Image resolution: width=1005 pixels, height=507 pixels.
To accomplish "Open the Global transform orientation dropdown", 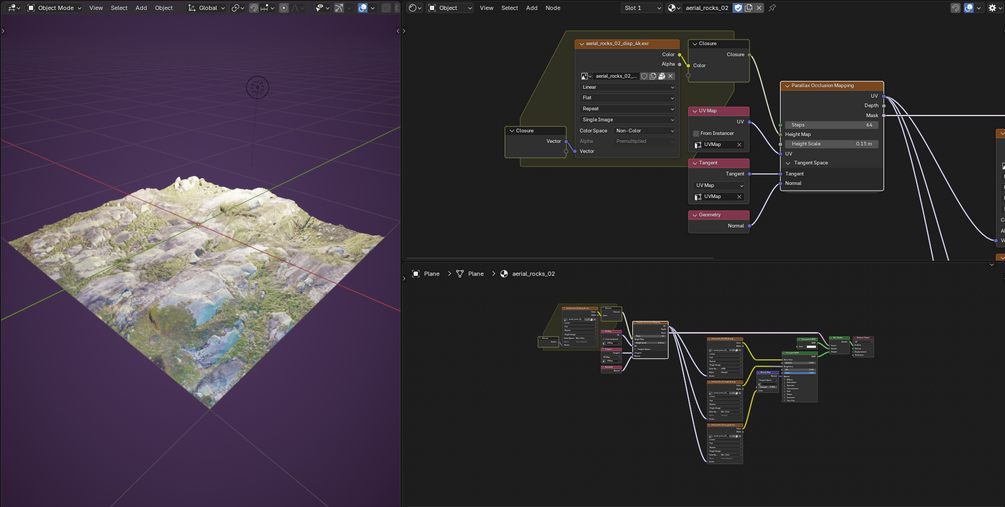I will coord(206,8).
